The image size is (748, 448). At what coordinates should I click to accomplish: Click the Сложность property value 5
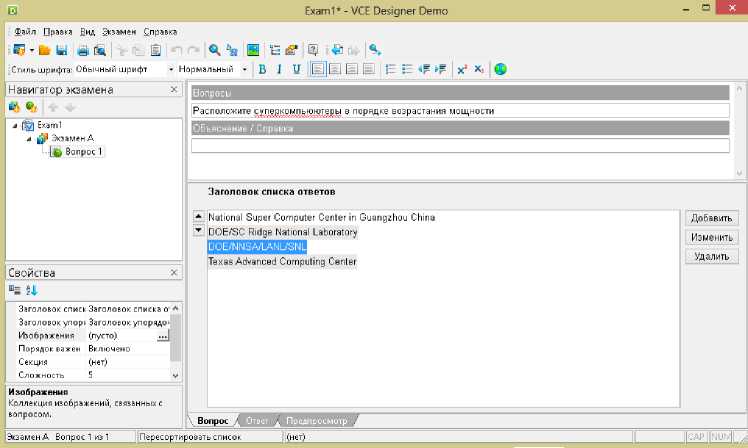[x=128, y=375]
